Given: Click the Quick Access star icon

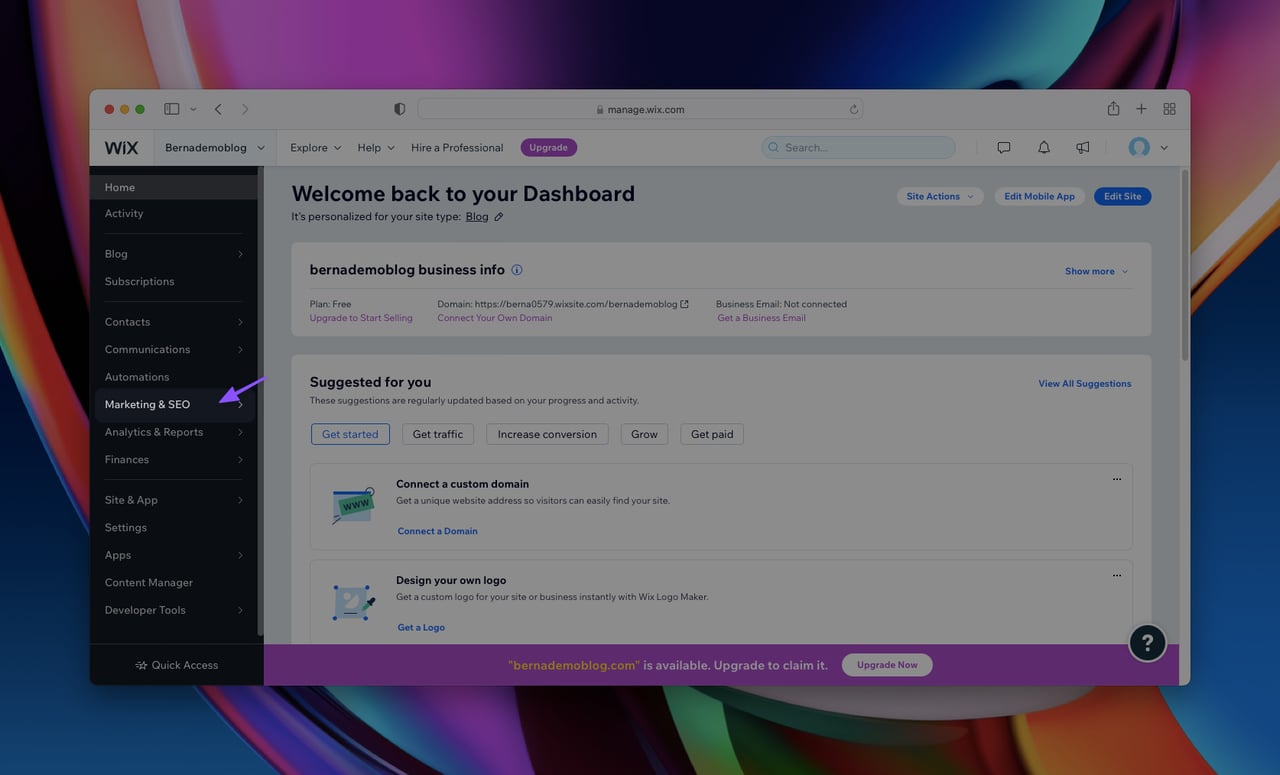Looking at the screenshot, I should pos(141,665).
